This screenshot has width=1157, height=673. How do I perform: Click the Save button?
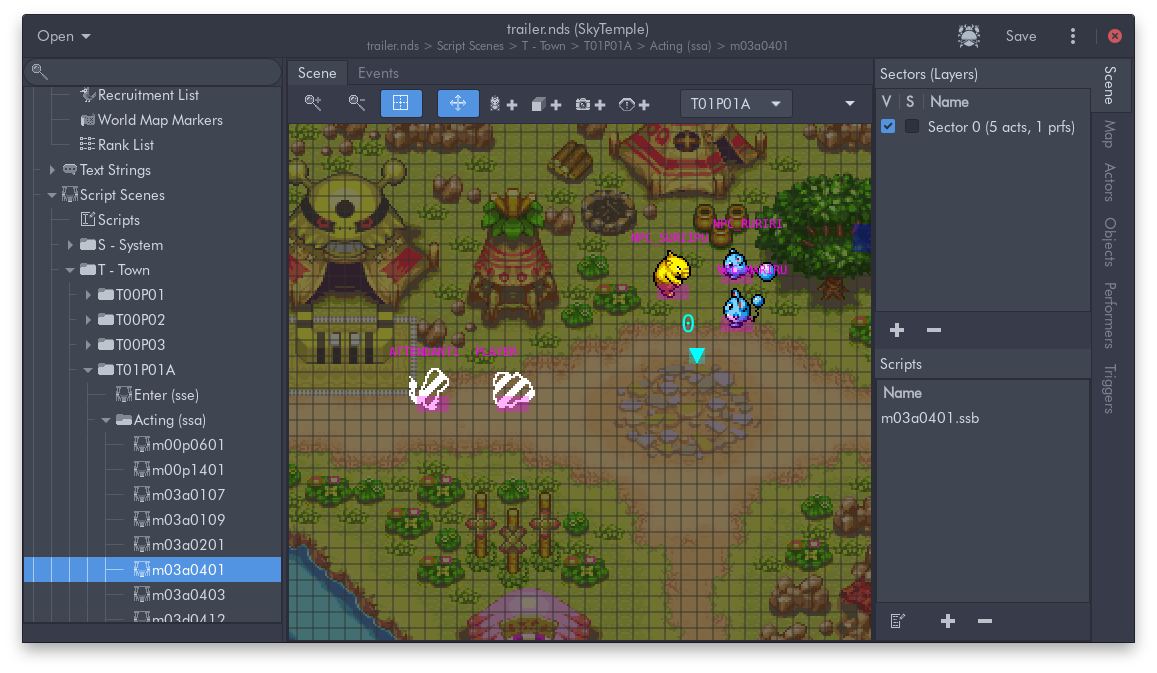1020,36
